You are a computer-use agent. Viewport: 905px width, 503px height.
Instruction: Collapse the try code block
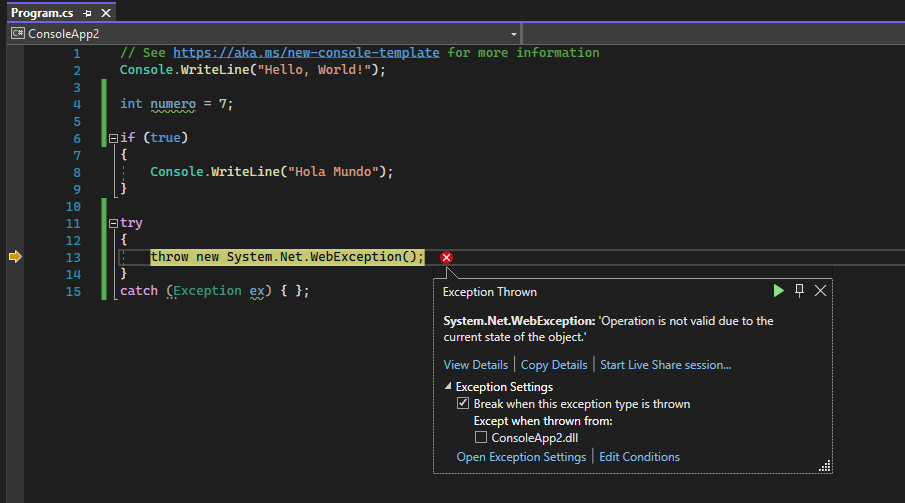tap(113, 223)
